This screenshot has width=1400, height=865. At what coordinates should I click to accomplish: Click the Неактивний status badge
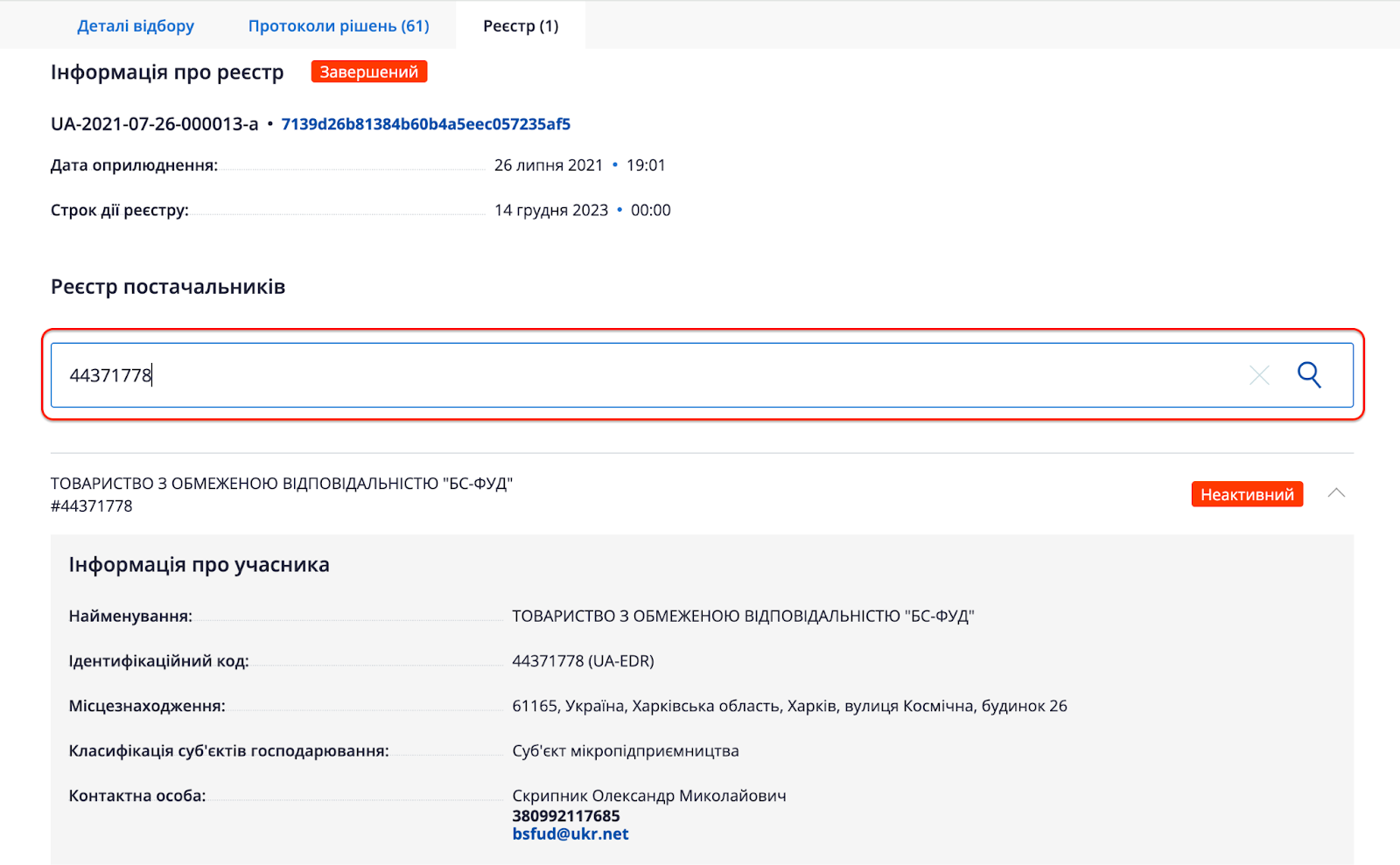(1247, 494)
